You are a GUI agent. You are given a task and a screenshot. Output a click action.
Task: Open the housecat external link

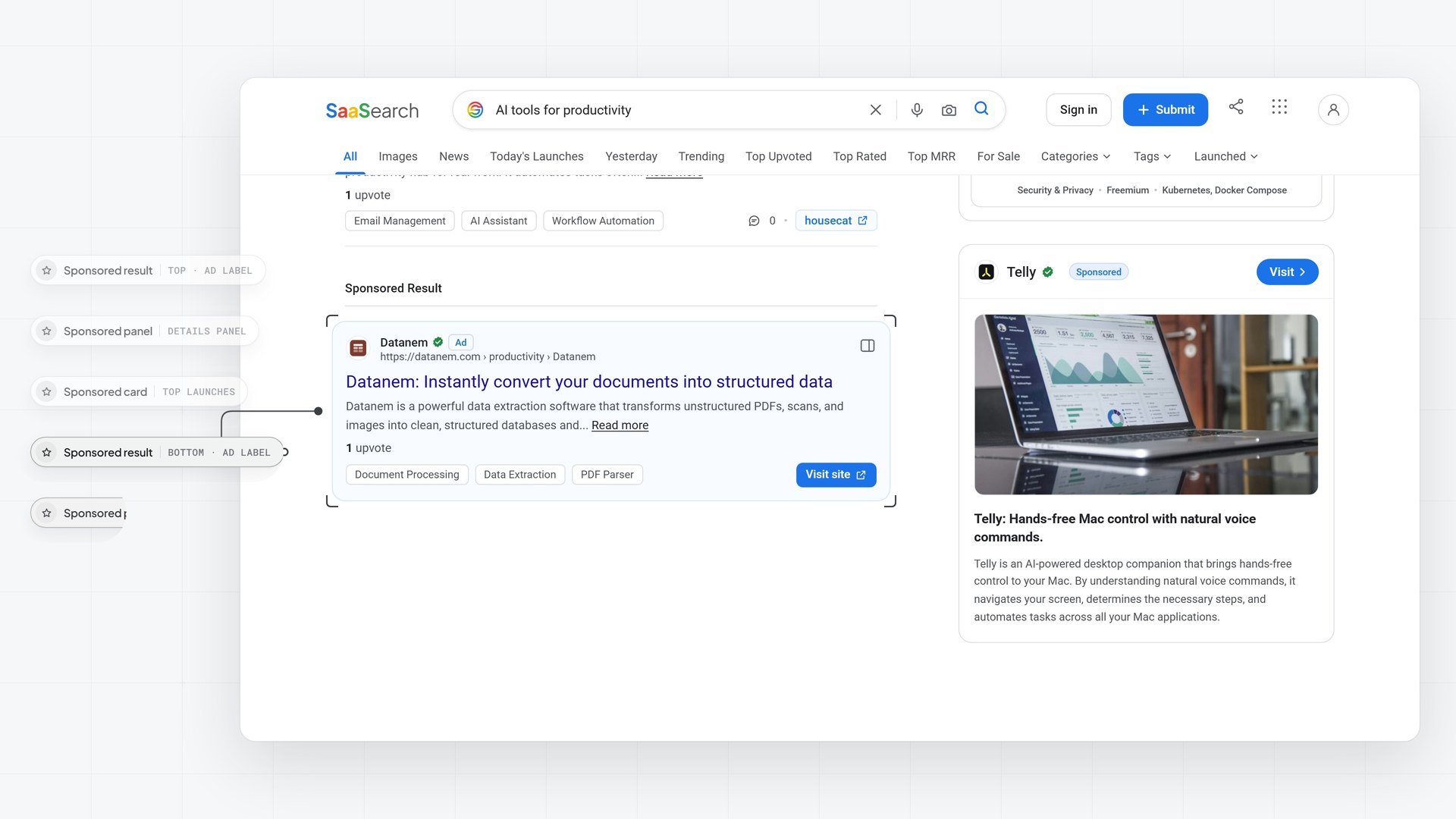(836, 221)
